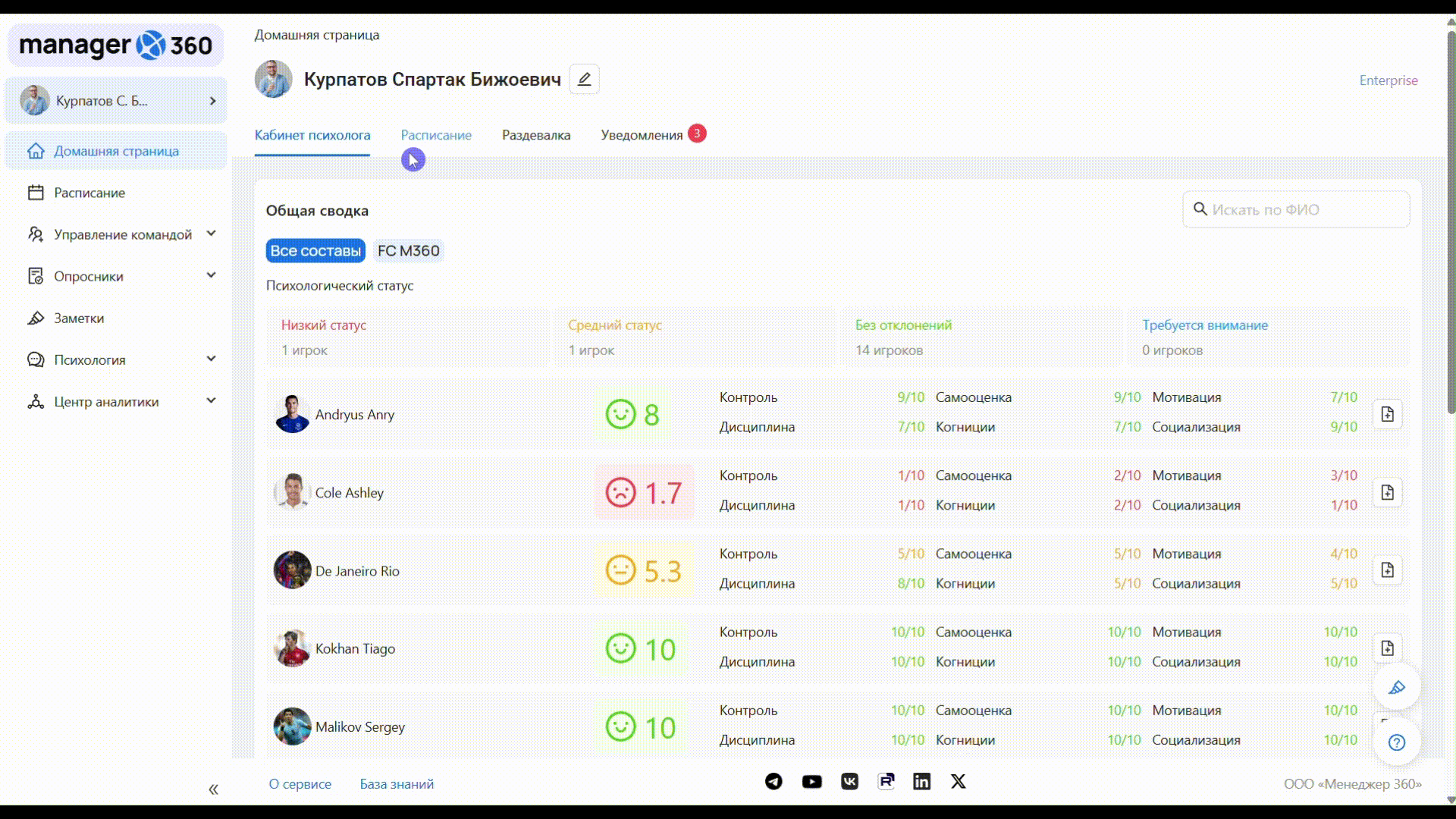Screen dimensions: 1456x819
Task: Open the 'База знаний' footer link
Action: [397, 784]
